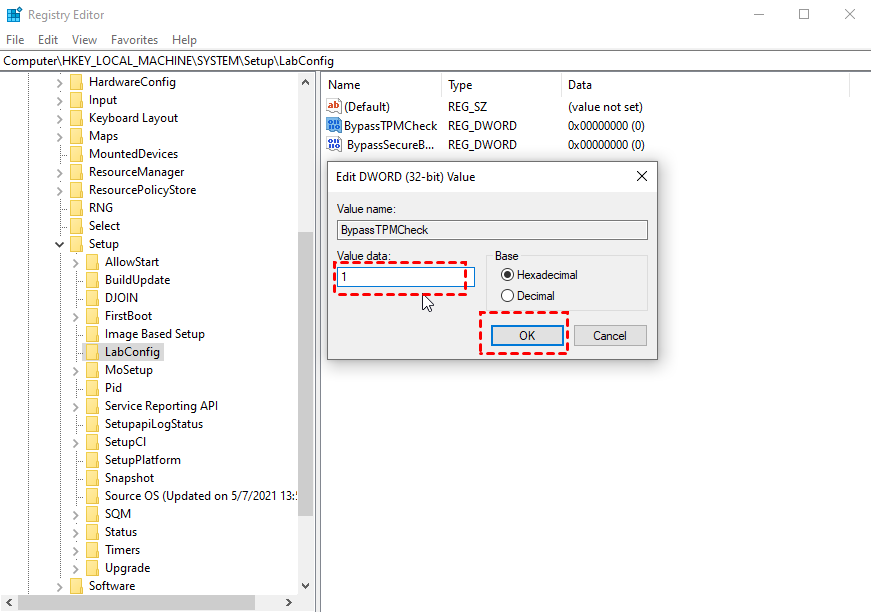The height and width of the screenshot is (612, 871).
Task: Open the View menu
Action: [x=84, y=40]
